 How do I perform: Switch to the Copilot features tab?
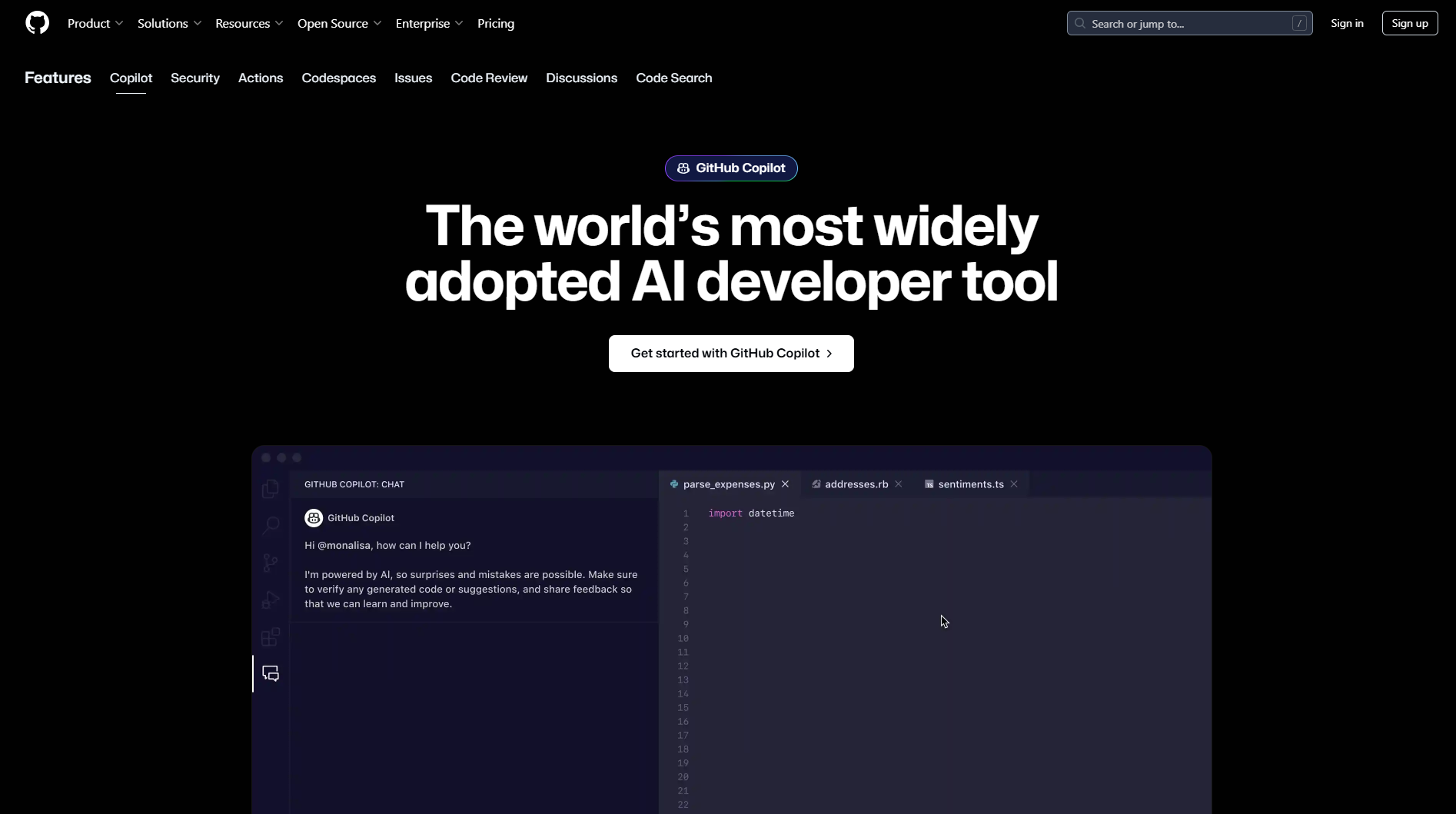point(131,78)
